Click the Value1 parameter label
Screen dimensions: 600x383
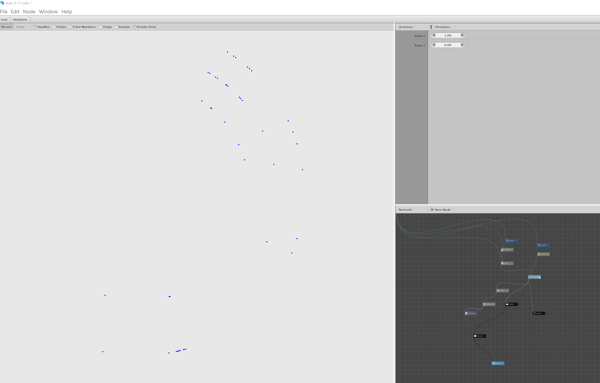[x=419, y=36]
